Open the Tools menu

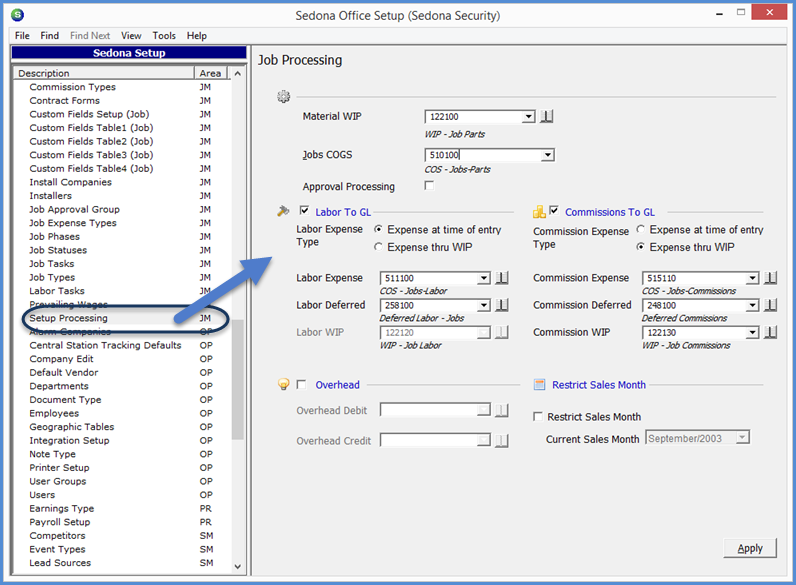pyautogui.click(x=164, y=36)
